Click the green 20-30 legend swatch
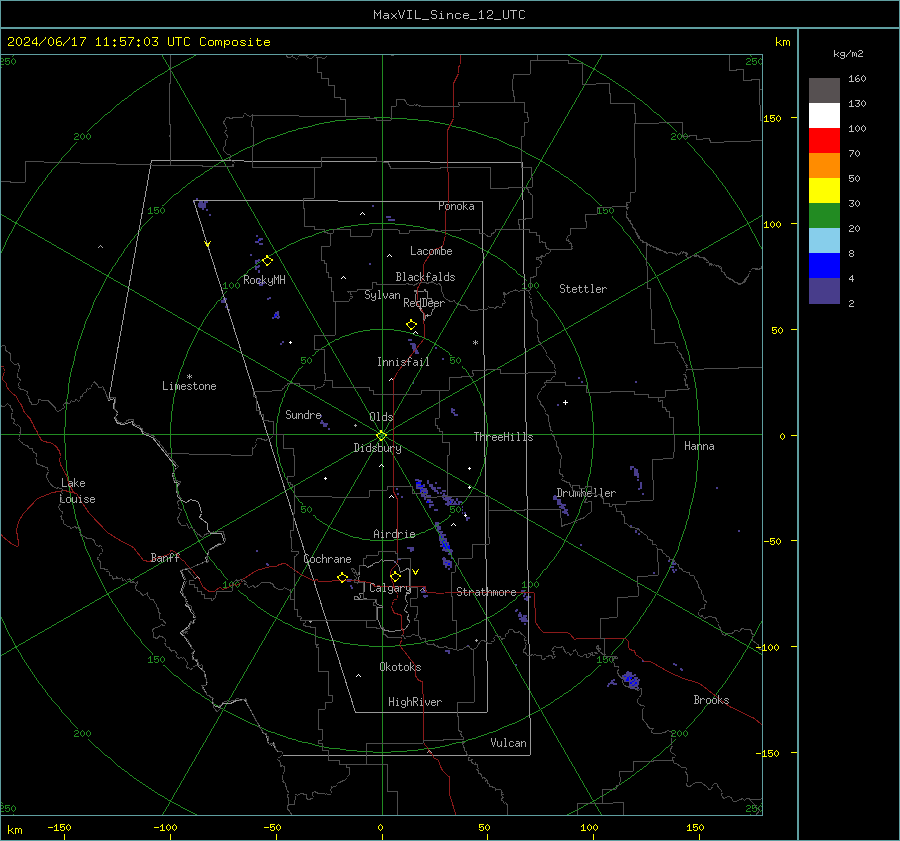 pos(824,216)
